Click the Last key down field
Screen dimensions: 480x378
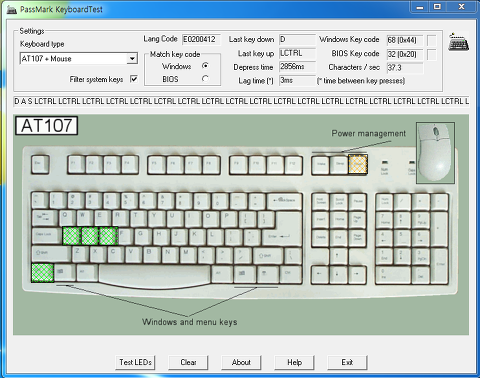297,39
